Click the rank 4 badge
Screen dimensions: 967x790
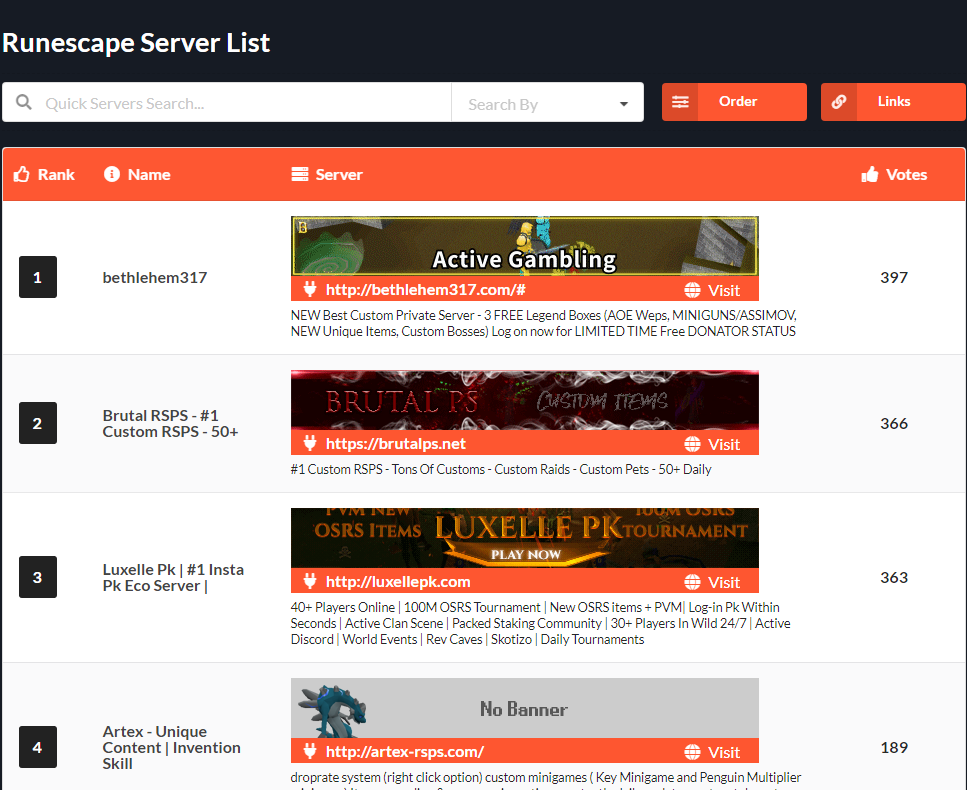pos(38,747)
